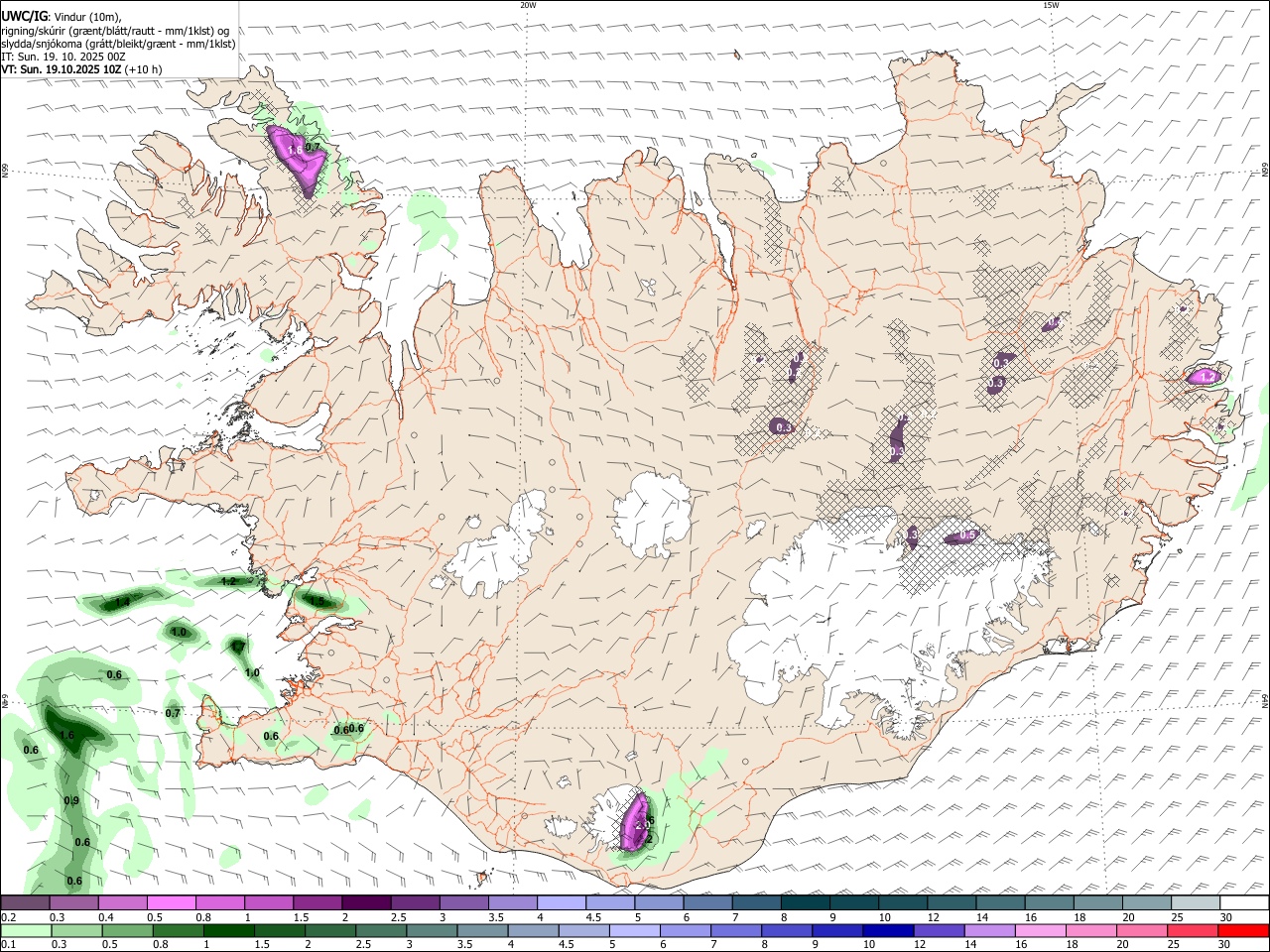Select the bright pink swatch between 0.5 and 0.8
The width and height of the screenshot is (1270, 952).
pos(171,902)
